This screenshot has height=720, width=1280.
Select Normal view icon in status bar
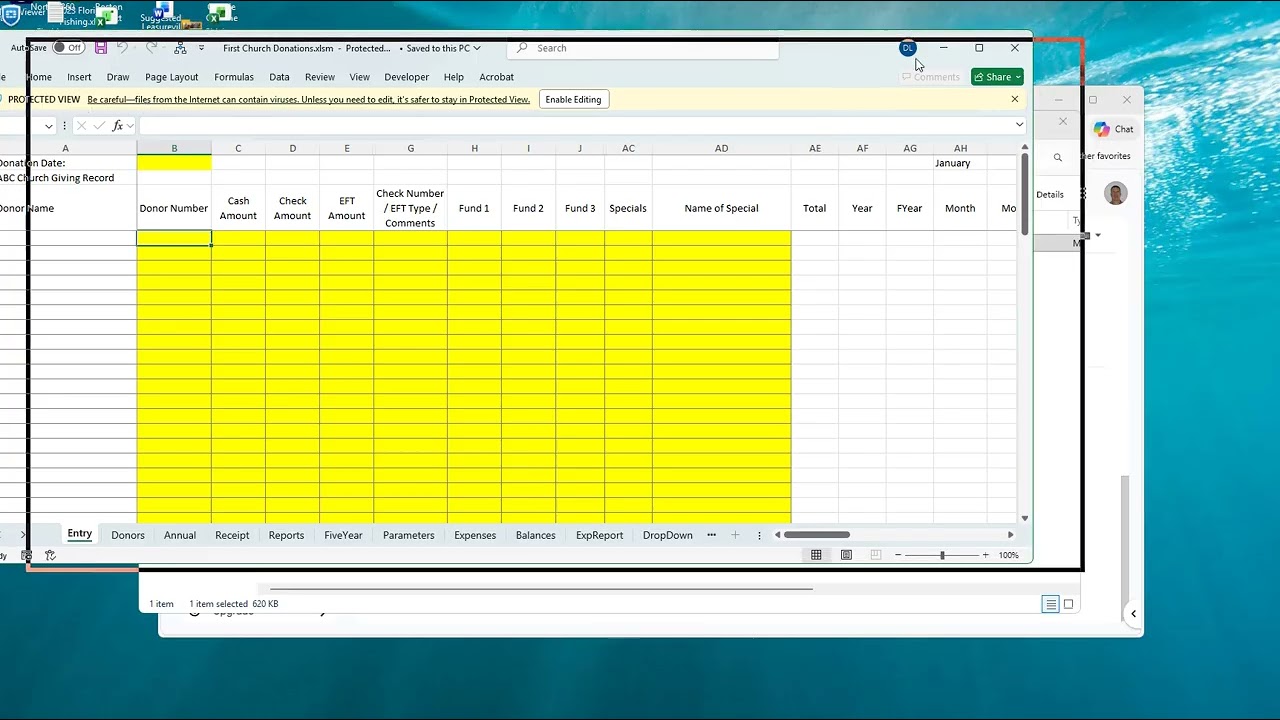[x=816, y=555]
